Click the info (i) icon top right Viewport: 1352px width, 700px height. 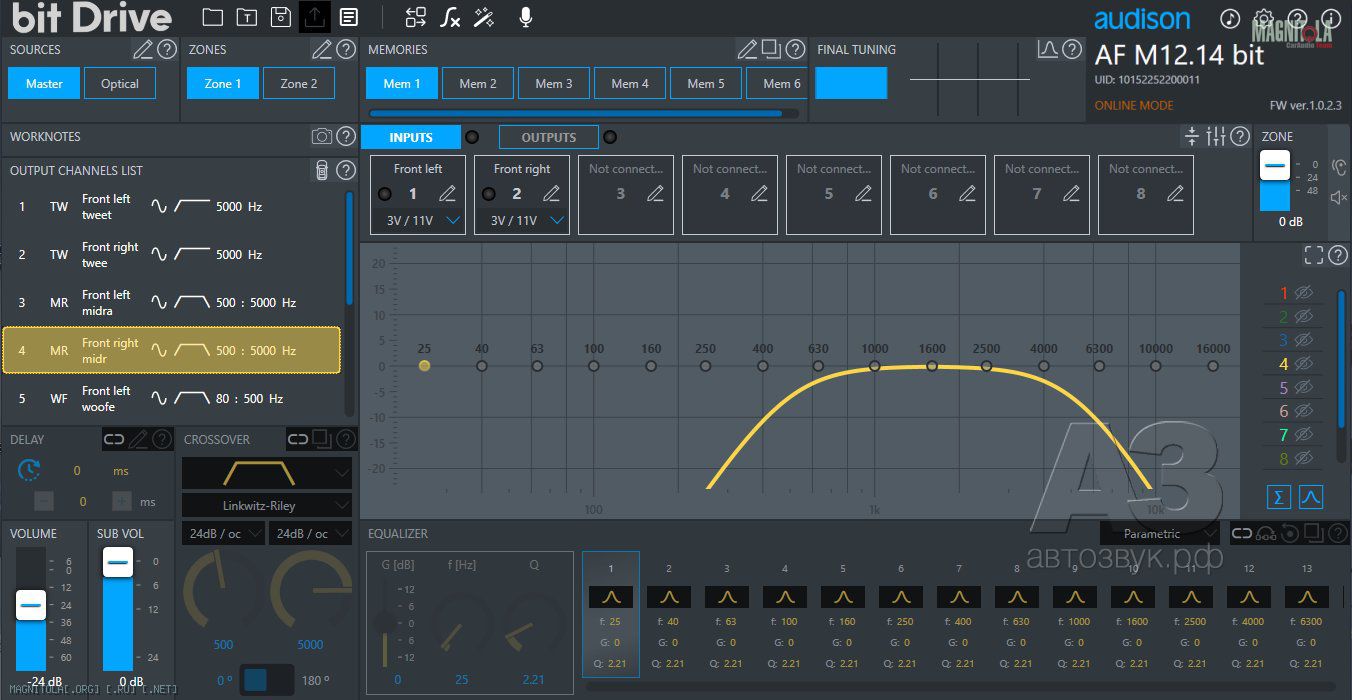click(1330, 19)
